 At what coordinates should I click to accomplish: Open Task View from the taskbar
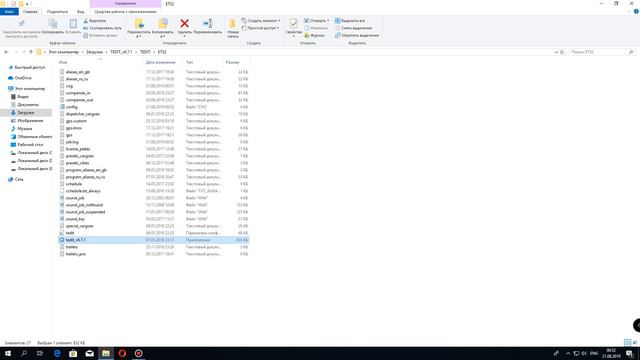tap(40, 353)
